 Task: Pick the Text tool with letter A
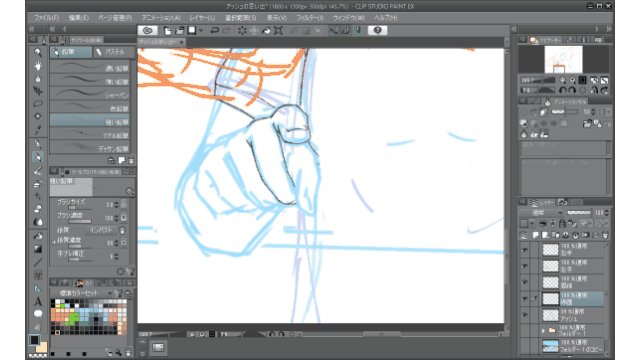[x=38, y=301]
